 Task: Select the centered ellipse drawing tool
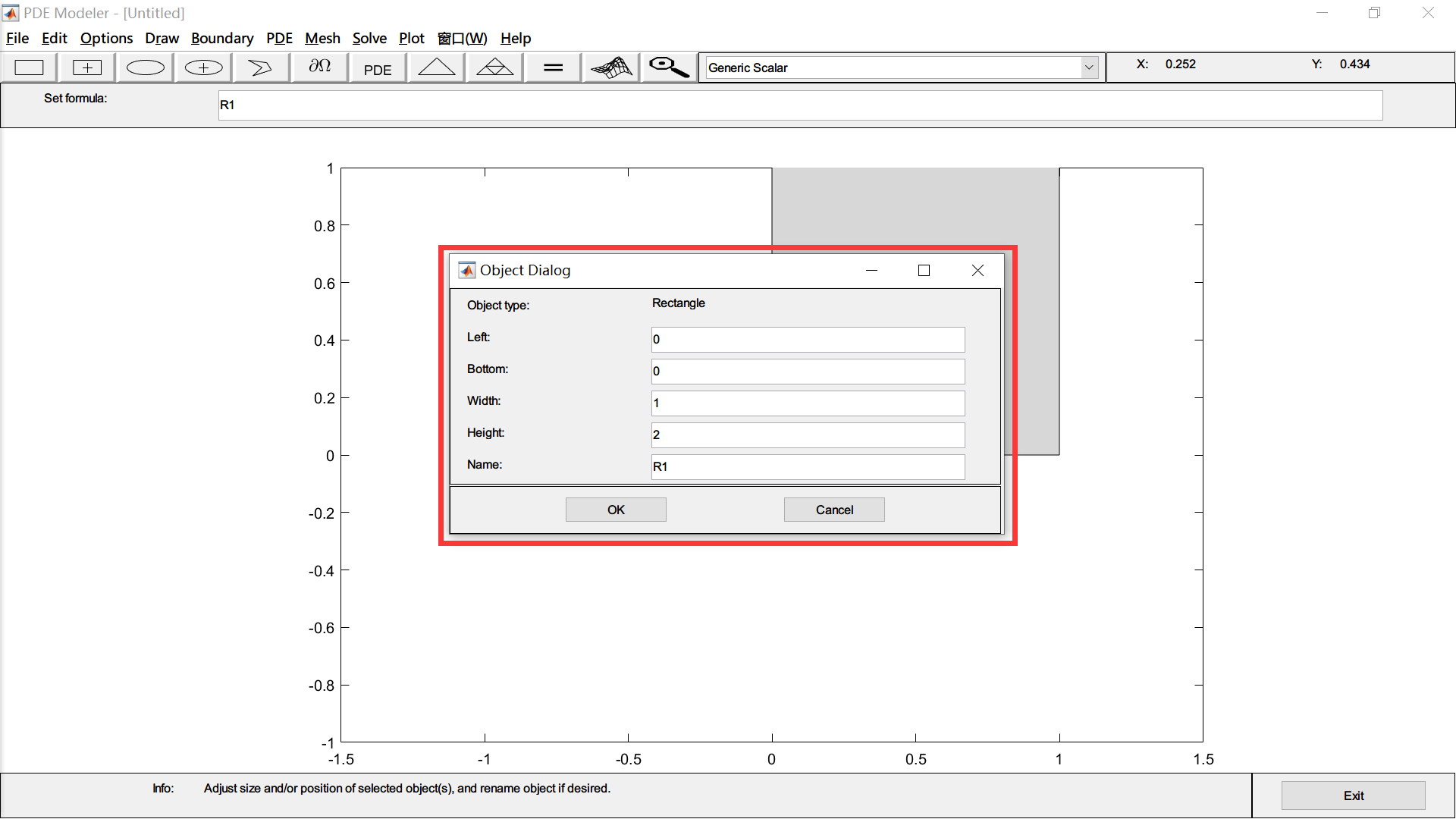click(x=202, y=67)
